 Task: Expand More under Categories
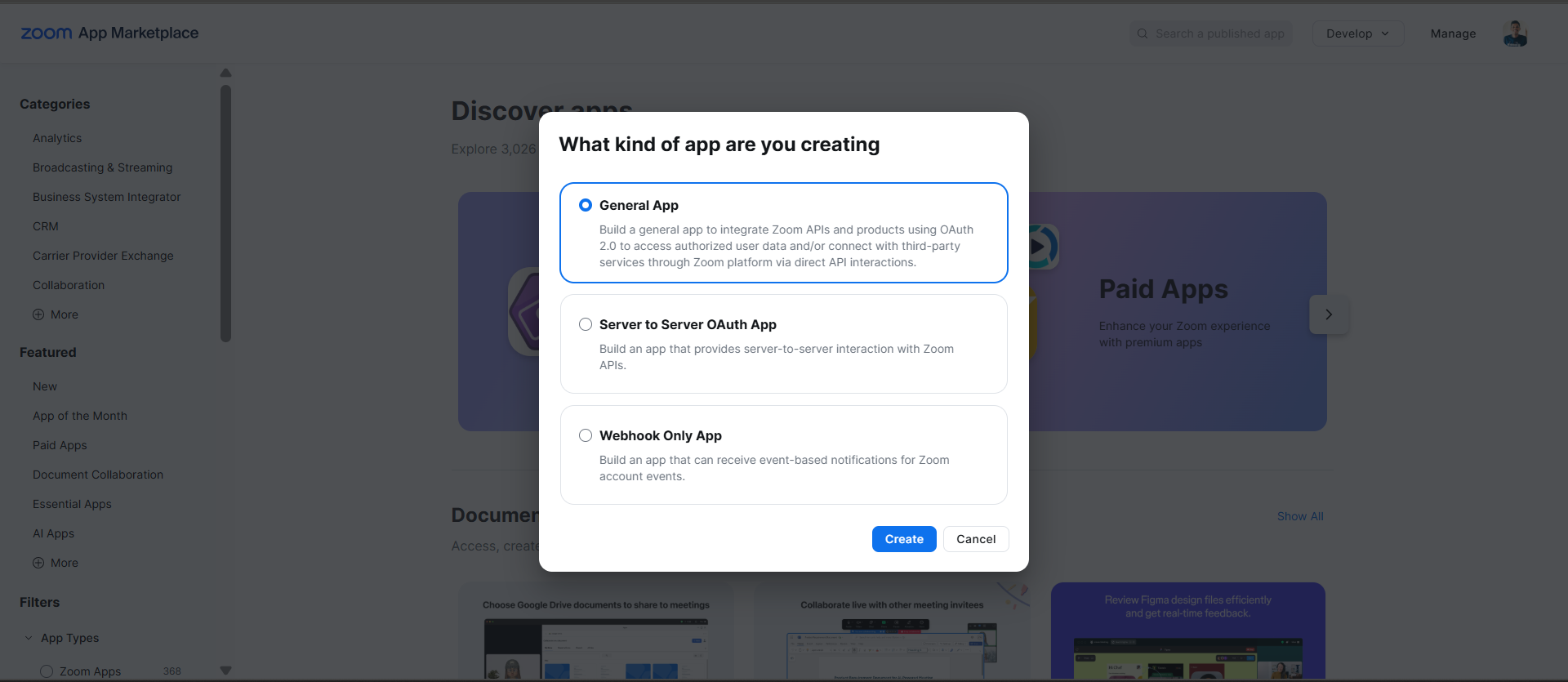tap(56, 314)
